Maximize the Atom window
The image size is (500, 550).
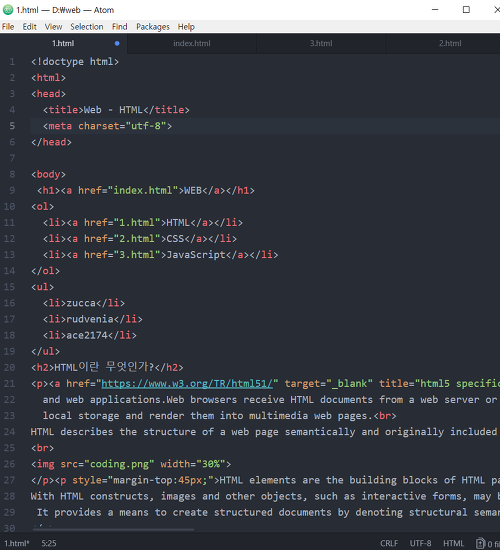(466, 10)
